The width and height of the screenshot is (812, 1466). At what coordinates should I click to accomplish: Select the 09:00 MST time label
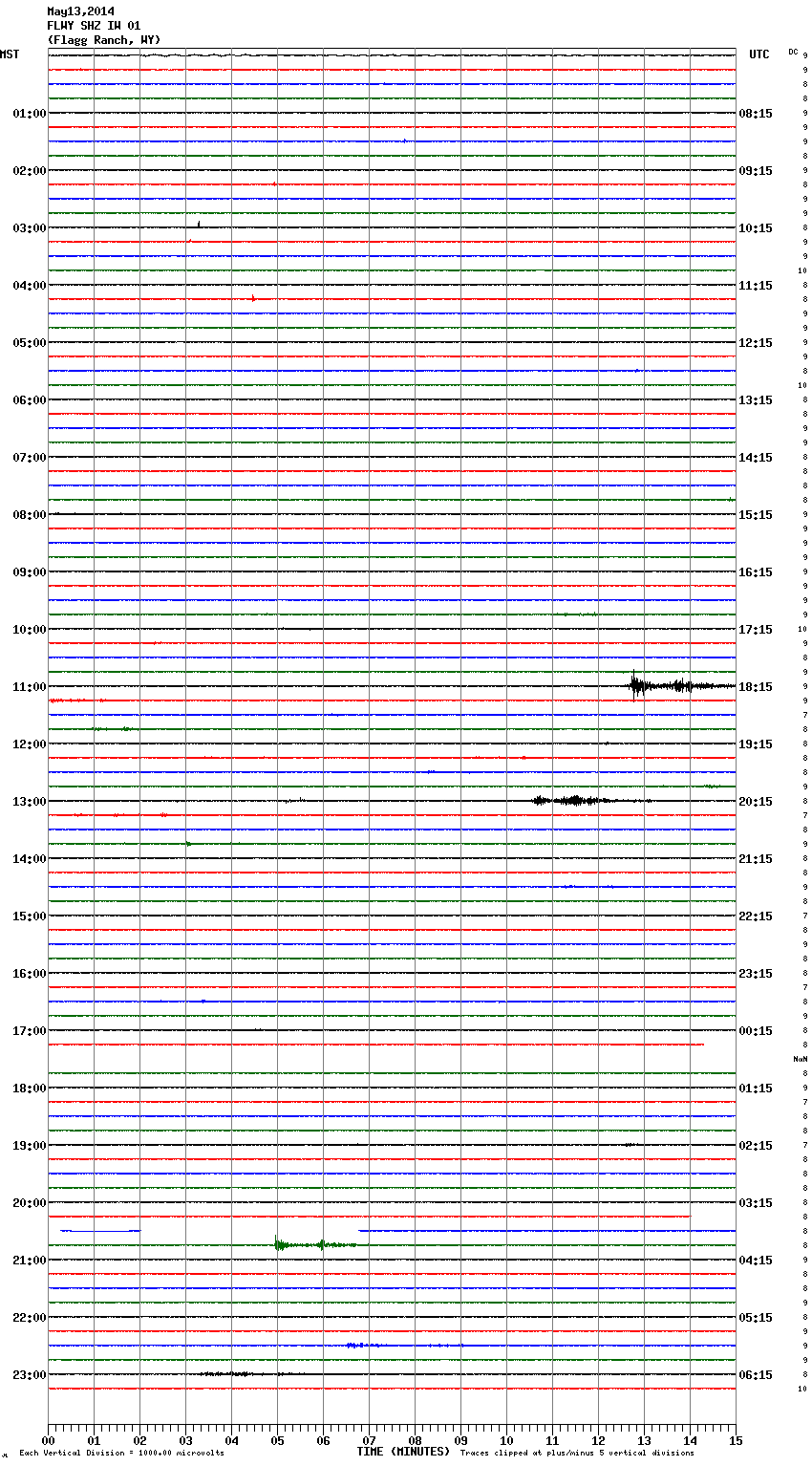[x=30, y=572]
